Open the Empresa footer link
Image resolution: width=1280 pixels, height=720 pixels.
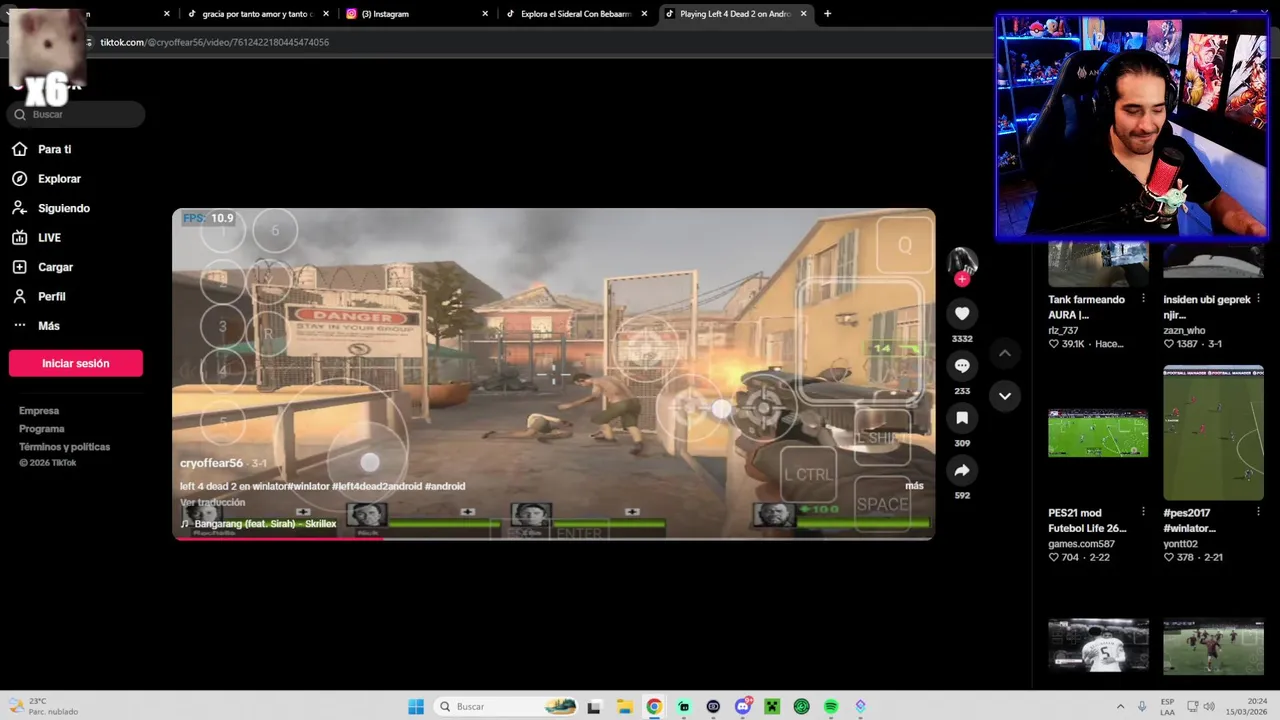coord(39,411)
